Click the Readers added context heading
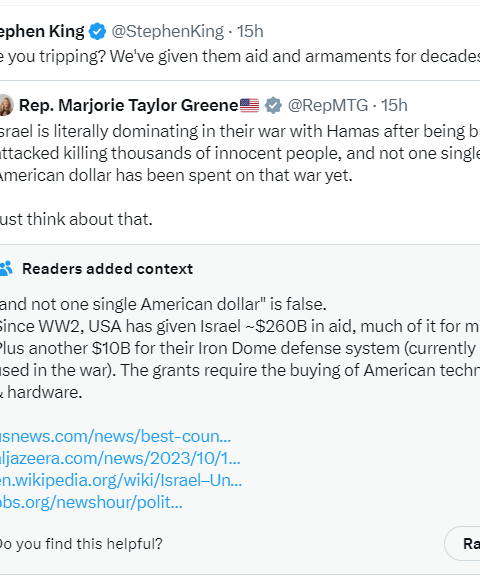Screen dimensions: 480x580 click(108, 269)
